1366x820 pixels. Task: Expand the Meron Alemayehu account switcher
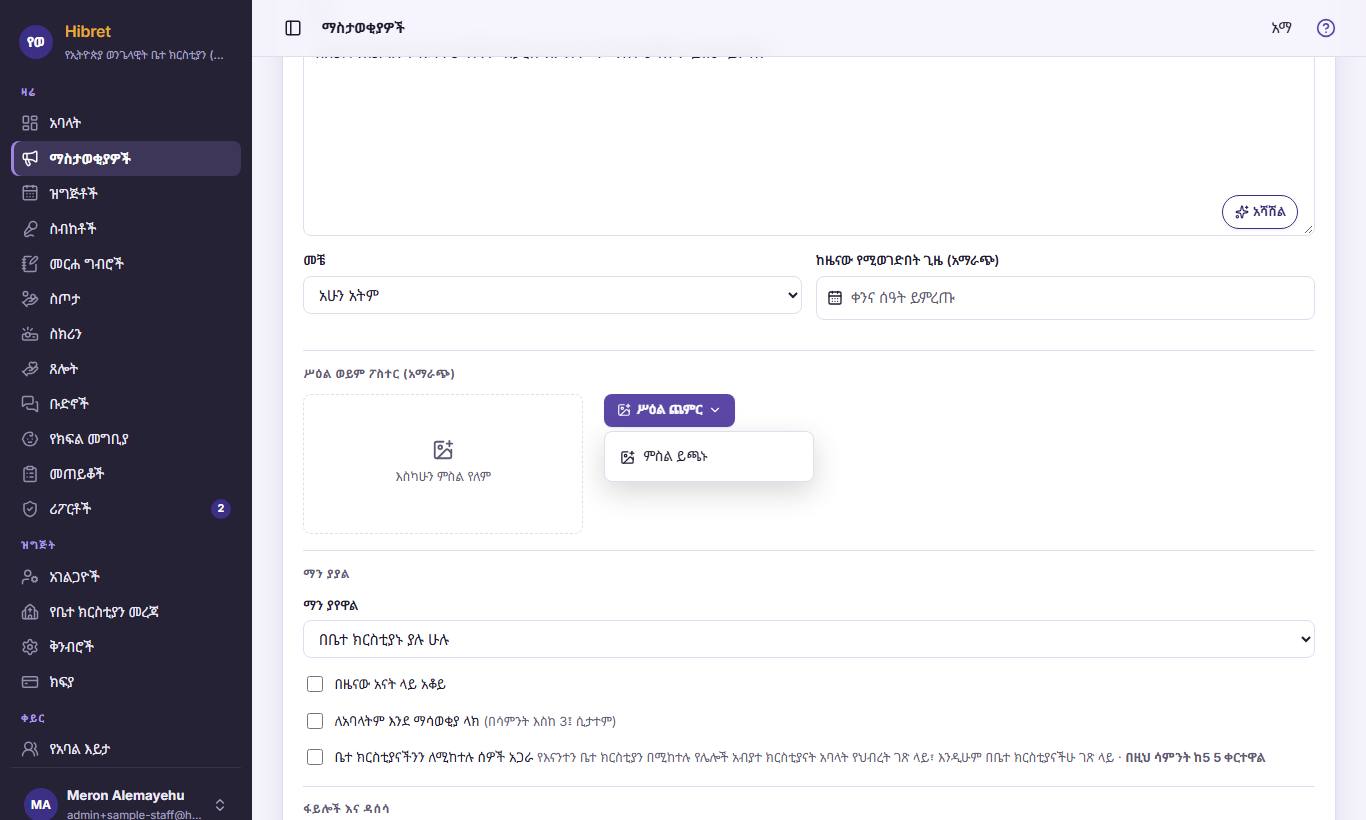(x=126, y=804)
